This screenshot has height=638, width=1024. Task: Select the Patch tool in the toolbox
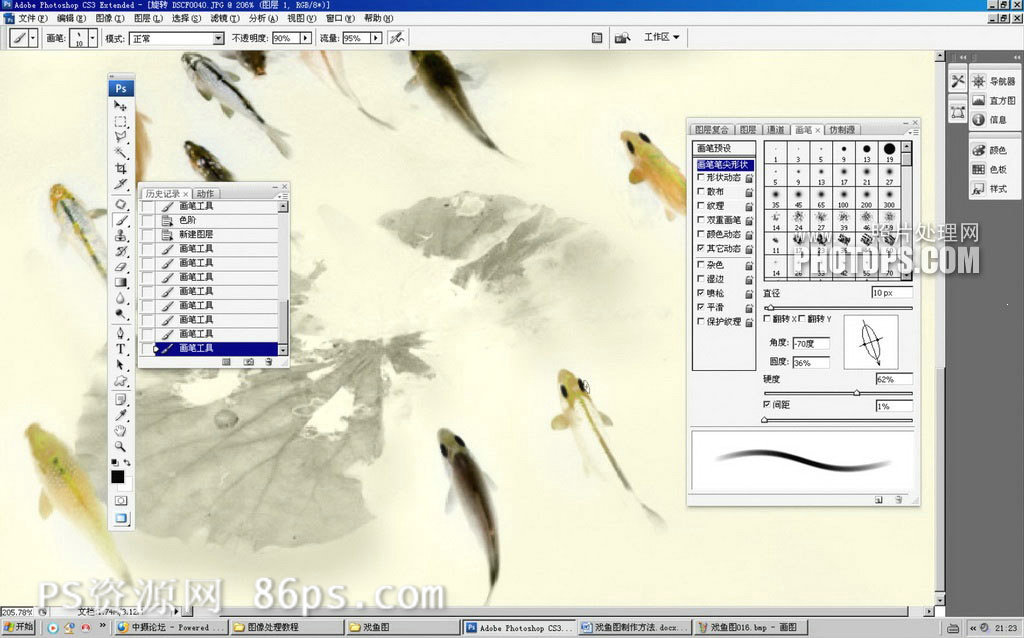pyautogui.click(x=121, y=204)
